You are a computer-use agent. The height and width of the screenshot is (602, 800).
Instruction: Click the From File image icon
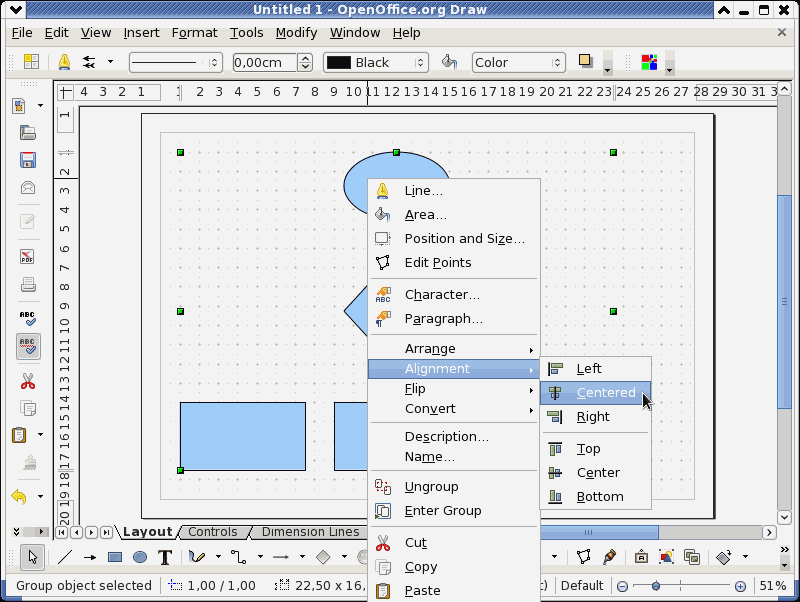coord(666,557)
